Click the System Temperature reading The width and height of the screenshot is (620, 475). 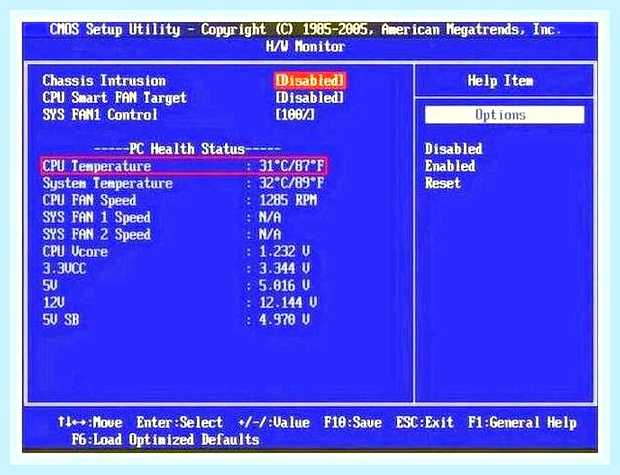point(291,184)
